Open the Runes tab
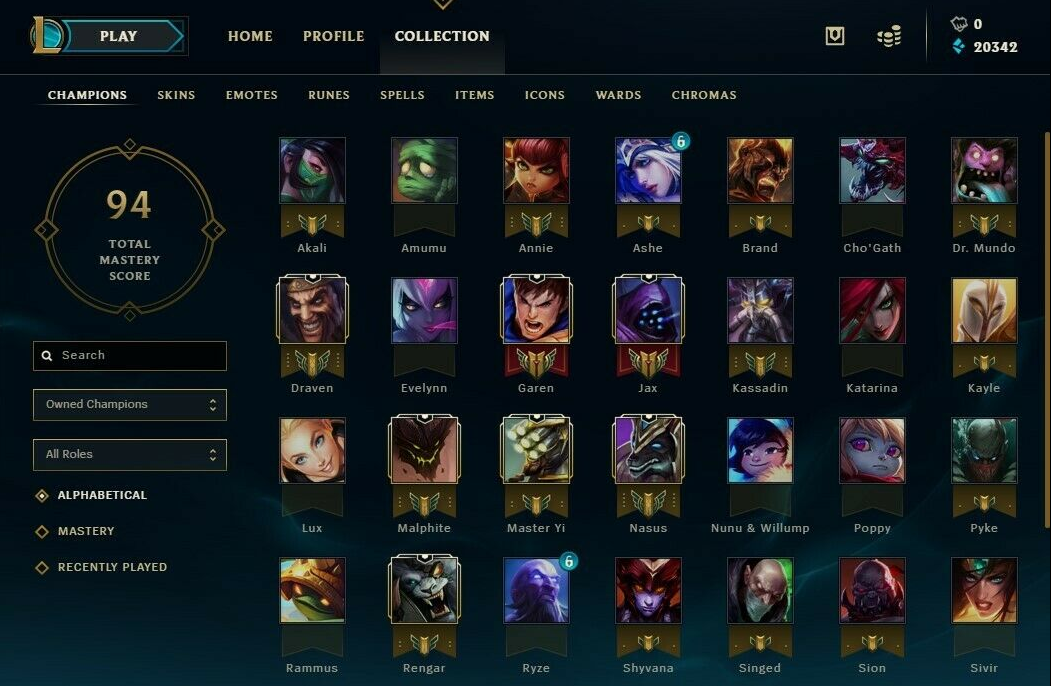 (328, 95)
